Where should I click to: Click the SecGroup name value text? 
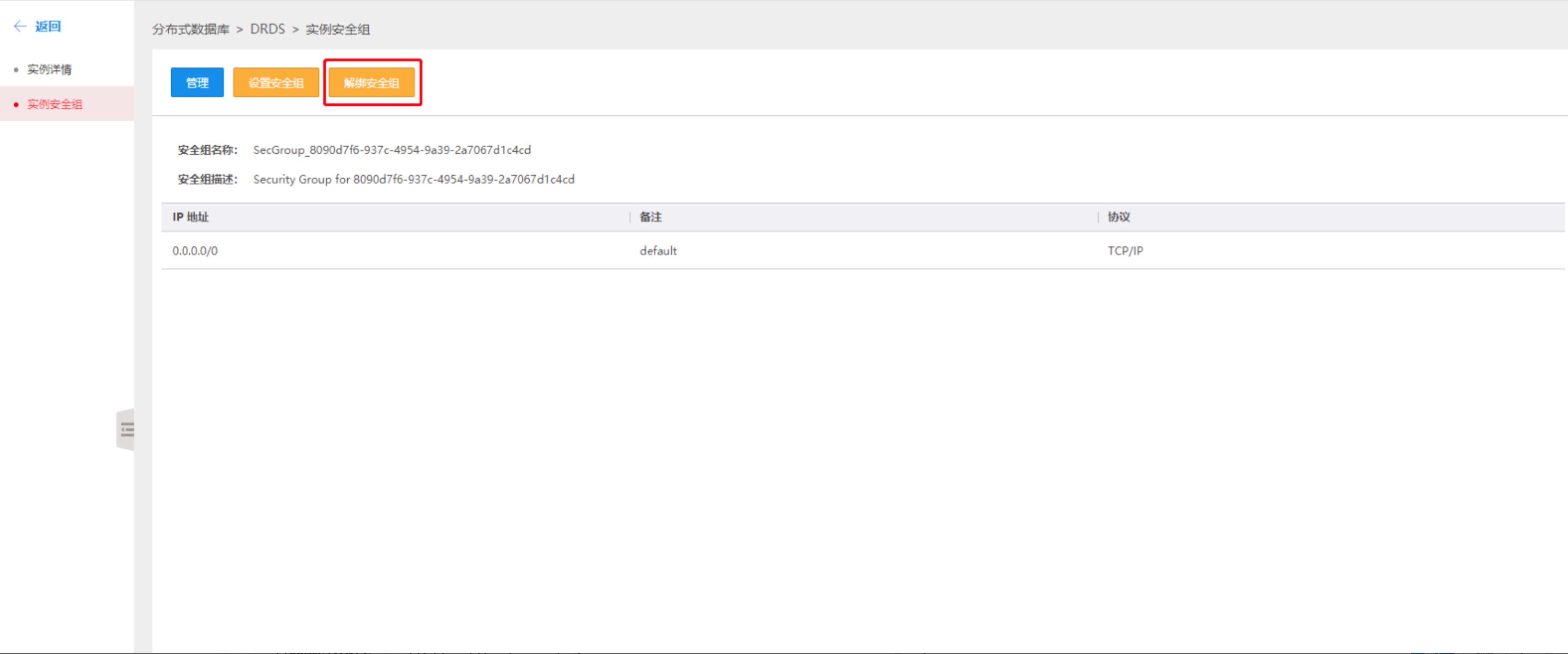click(392, 149)
